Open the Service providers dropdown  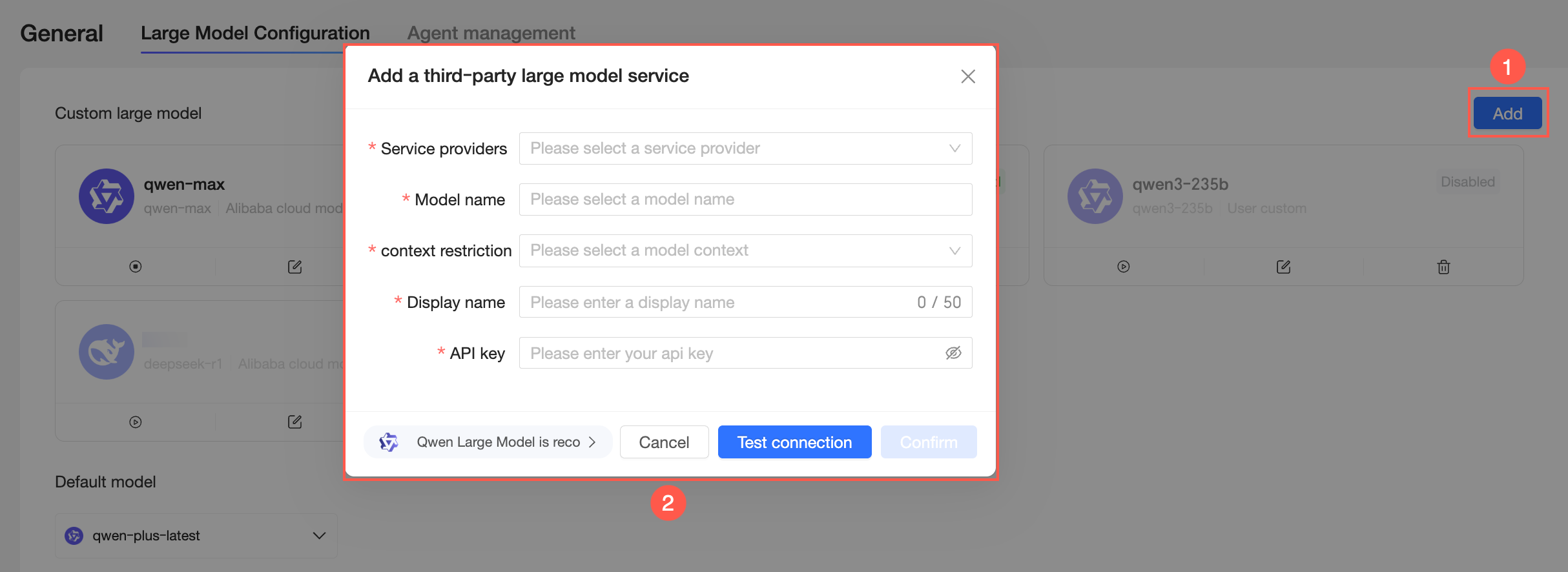pyautogui.click(x=745, y=148)
